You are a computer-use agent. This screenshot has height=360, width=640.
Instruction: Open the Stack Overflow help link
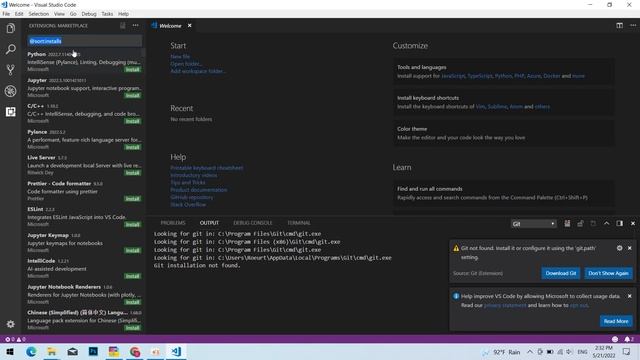pyautogui.click(x=188, y=205)
